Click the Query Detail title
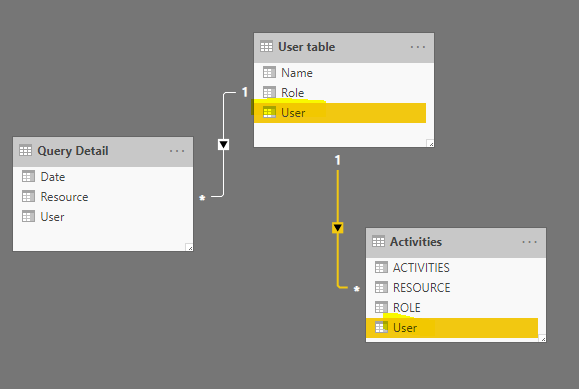The height and width of the screenshot is (389, 579). 73,151
